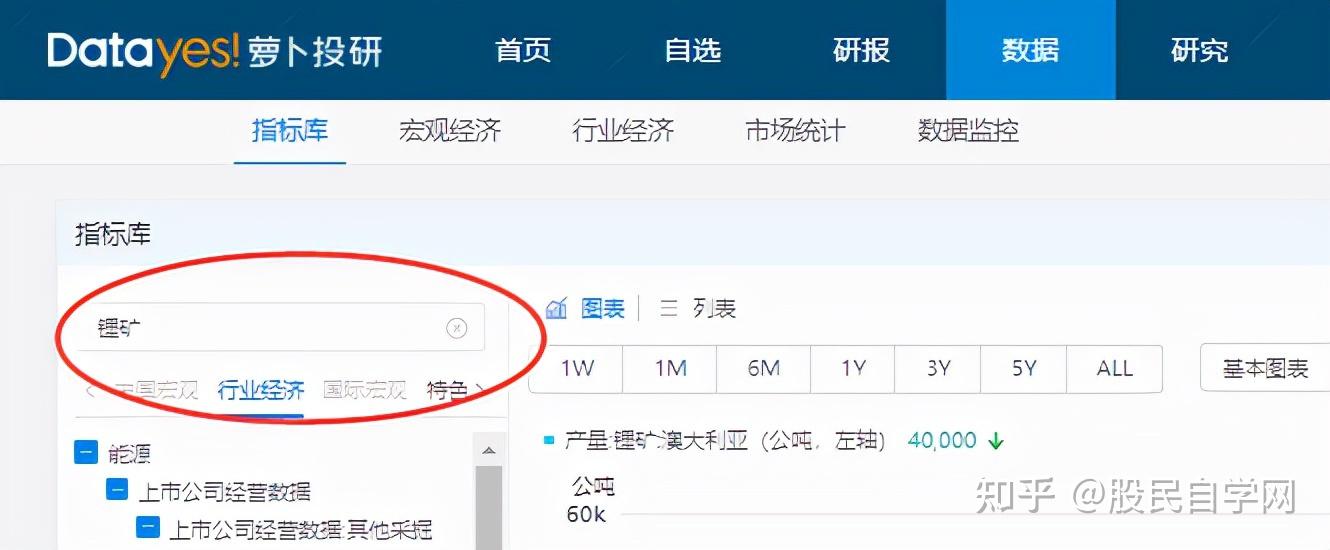Clear the search box with the X icon
This screenshot has width=1330, height=550.
tap(456, 328)
